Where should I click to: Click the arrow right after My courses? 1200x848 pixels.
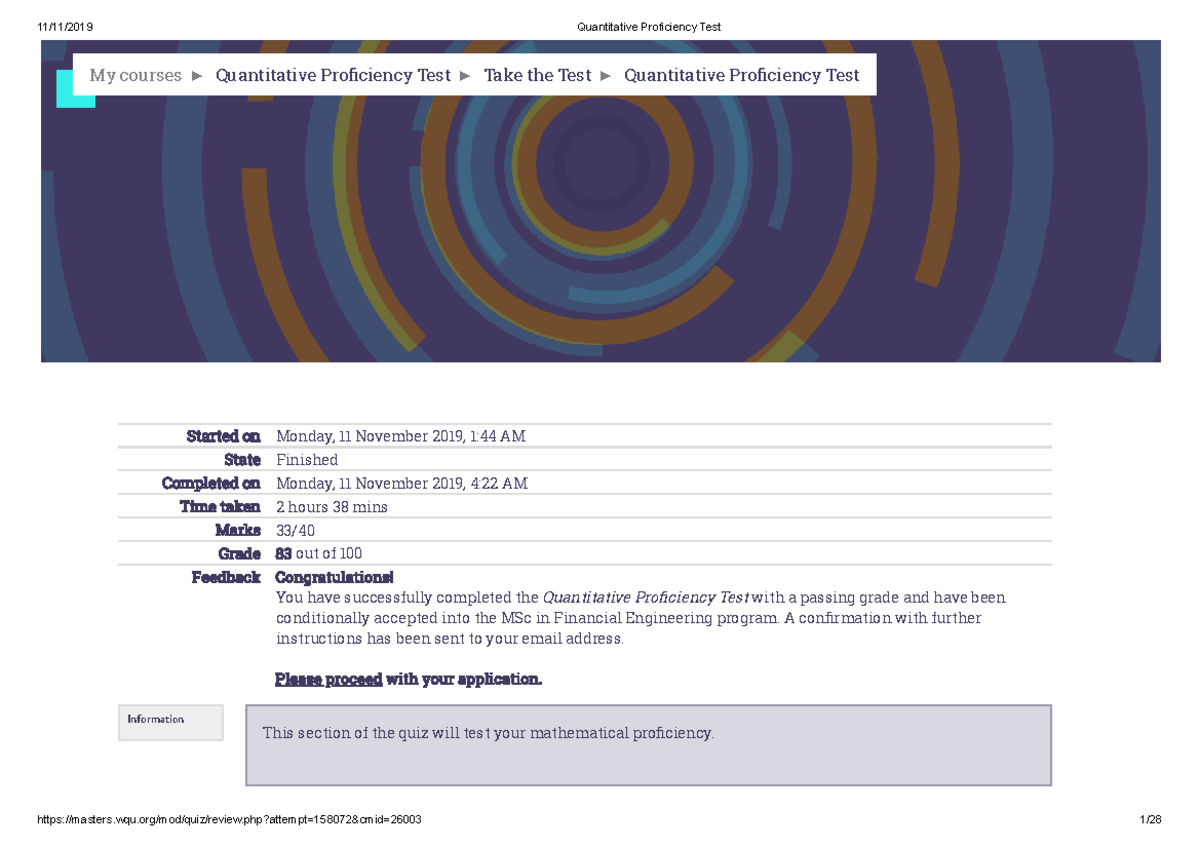click(x=197, y=76)
